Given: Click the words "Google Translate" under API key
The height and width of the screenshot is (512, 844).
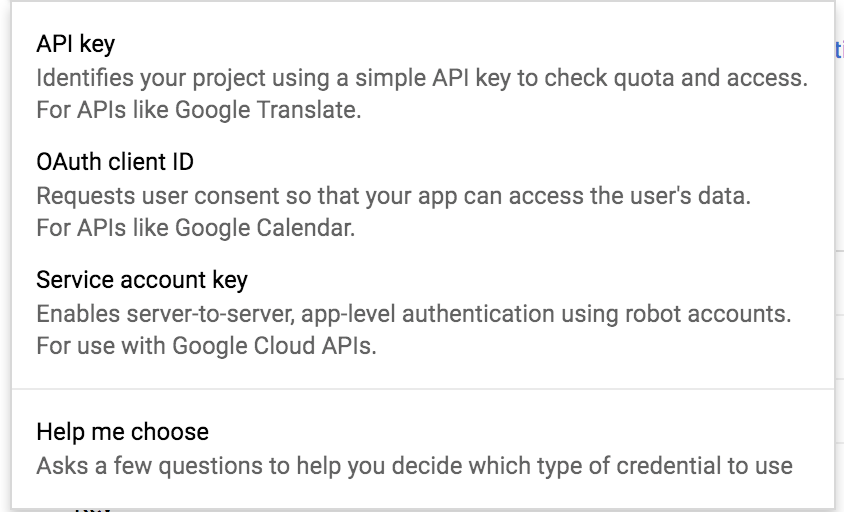Looking at the screenshot, I should click(266, 110).
